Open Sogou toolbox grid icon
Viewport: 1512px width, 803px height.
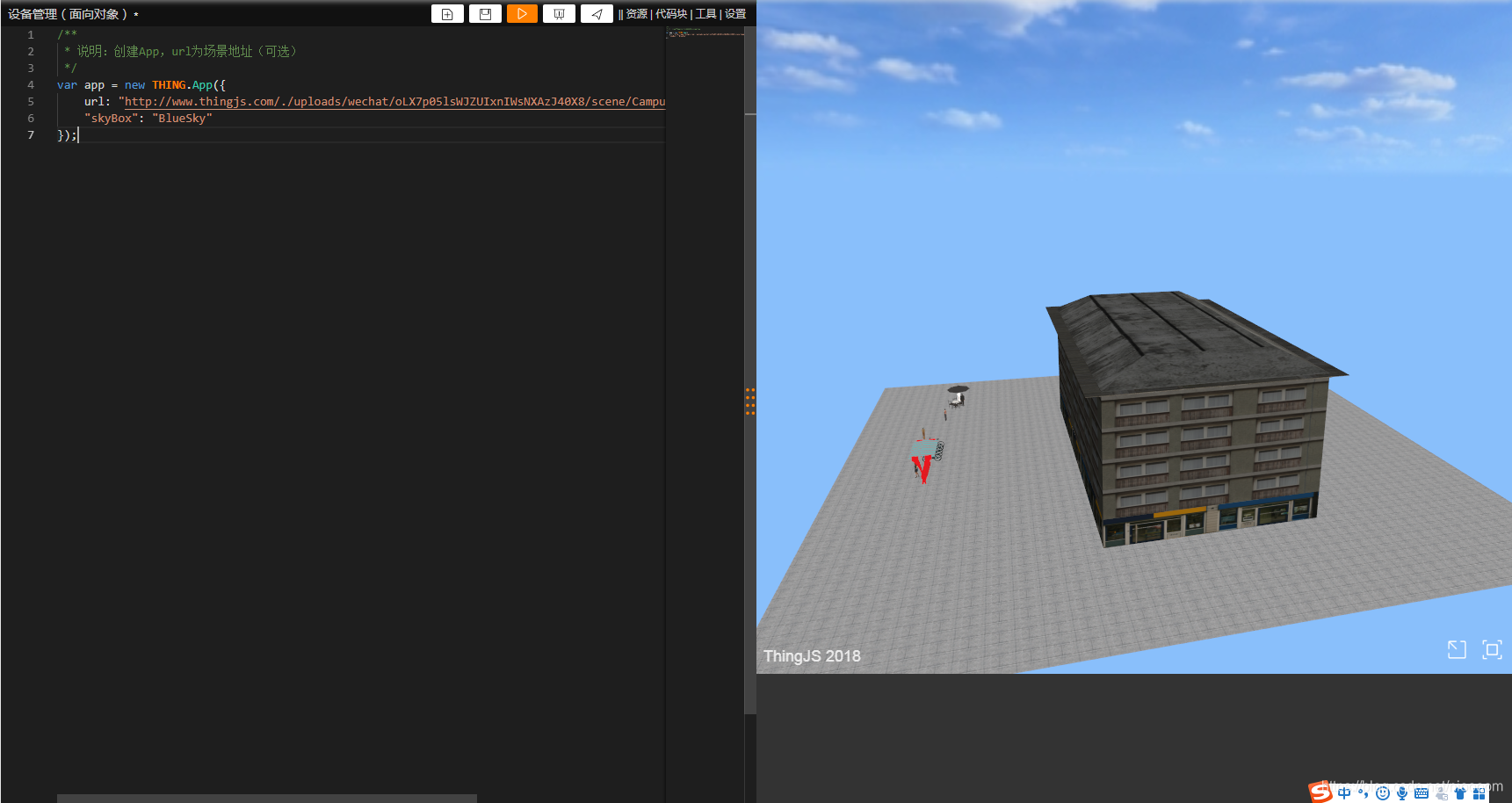tap(1479, 793)
